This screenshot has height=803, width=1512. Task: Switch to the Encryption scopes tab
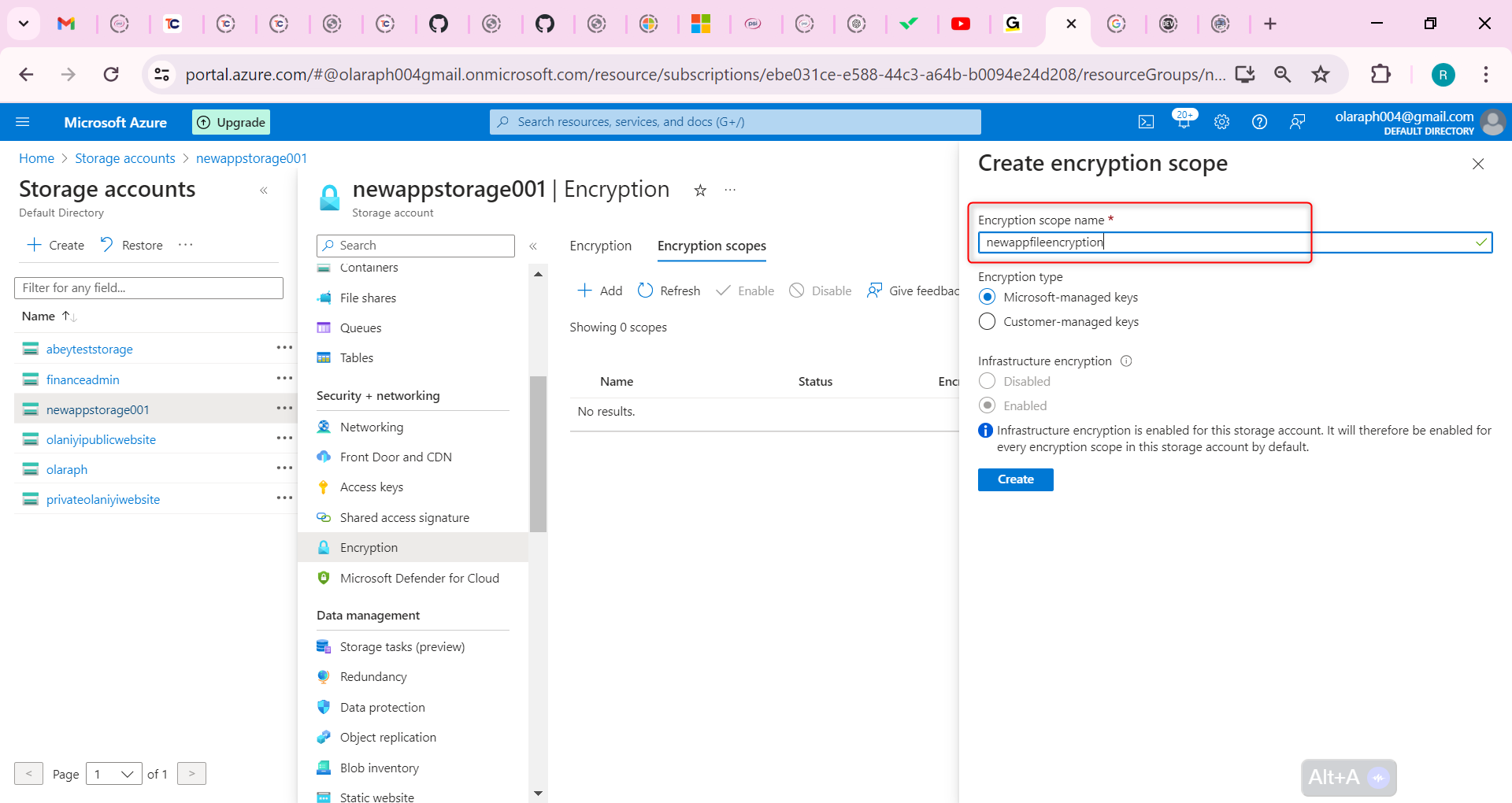(x=712, y=246)
